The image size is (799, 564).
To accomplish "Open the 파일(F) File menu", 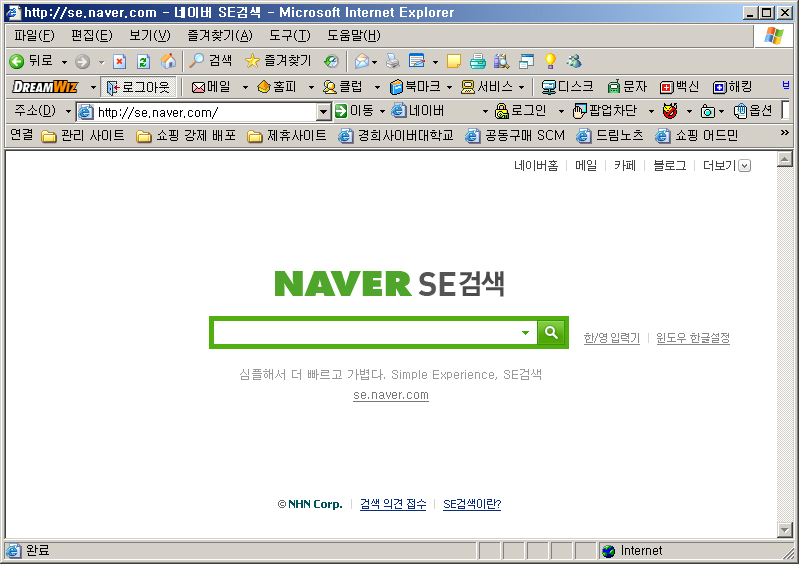I will 34,35.
